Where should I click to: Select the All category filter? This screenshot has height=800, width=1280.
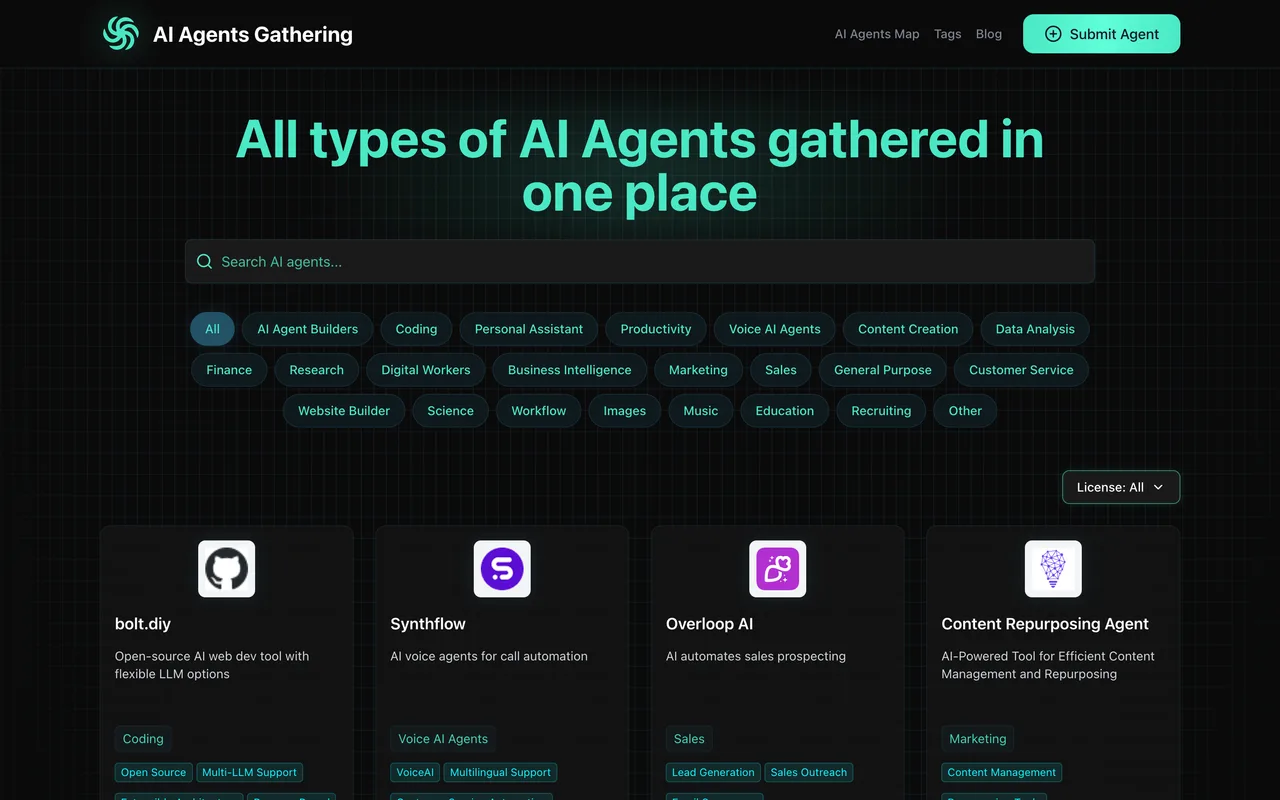point(212,329)
